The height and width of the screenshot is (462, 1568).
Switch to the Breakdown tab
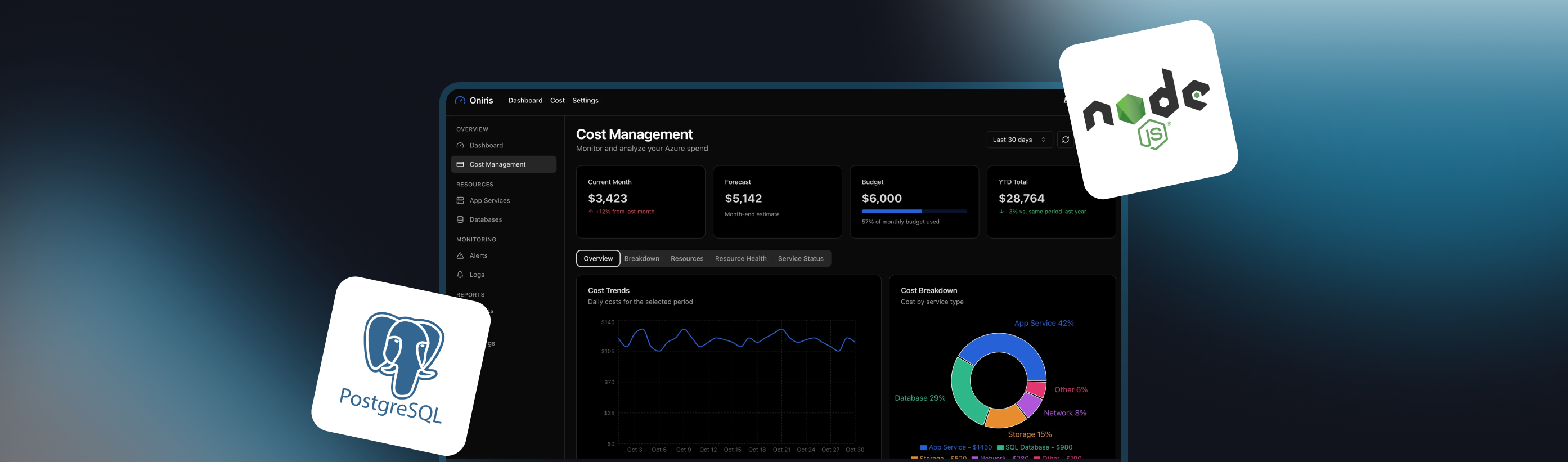[641, 258]
